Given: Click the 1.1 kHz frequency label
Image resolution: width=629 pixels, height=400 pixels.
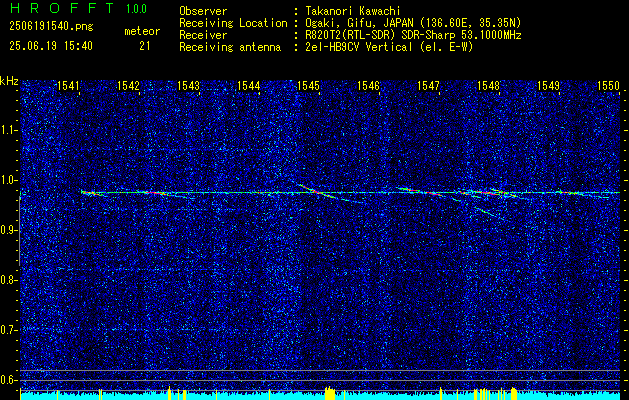Looking at the screenshot, I should coord(8,130).
